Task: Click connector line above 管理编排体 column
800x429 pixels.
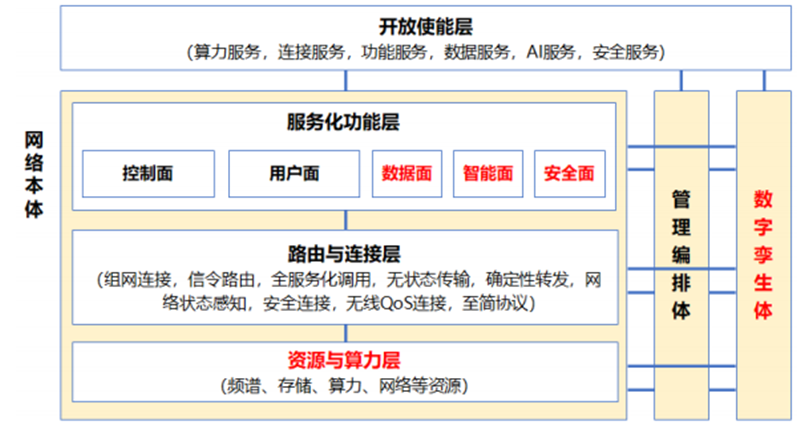Action: click(x=681, y=81)
